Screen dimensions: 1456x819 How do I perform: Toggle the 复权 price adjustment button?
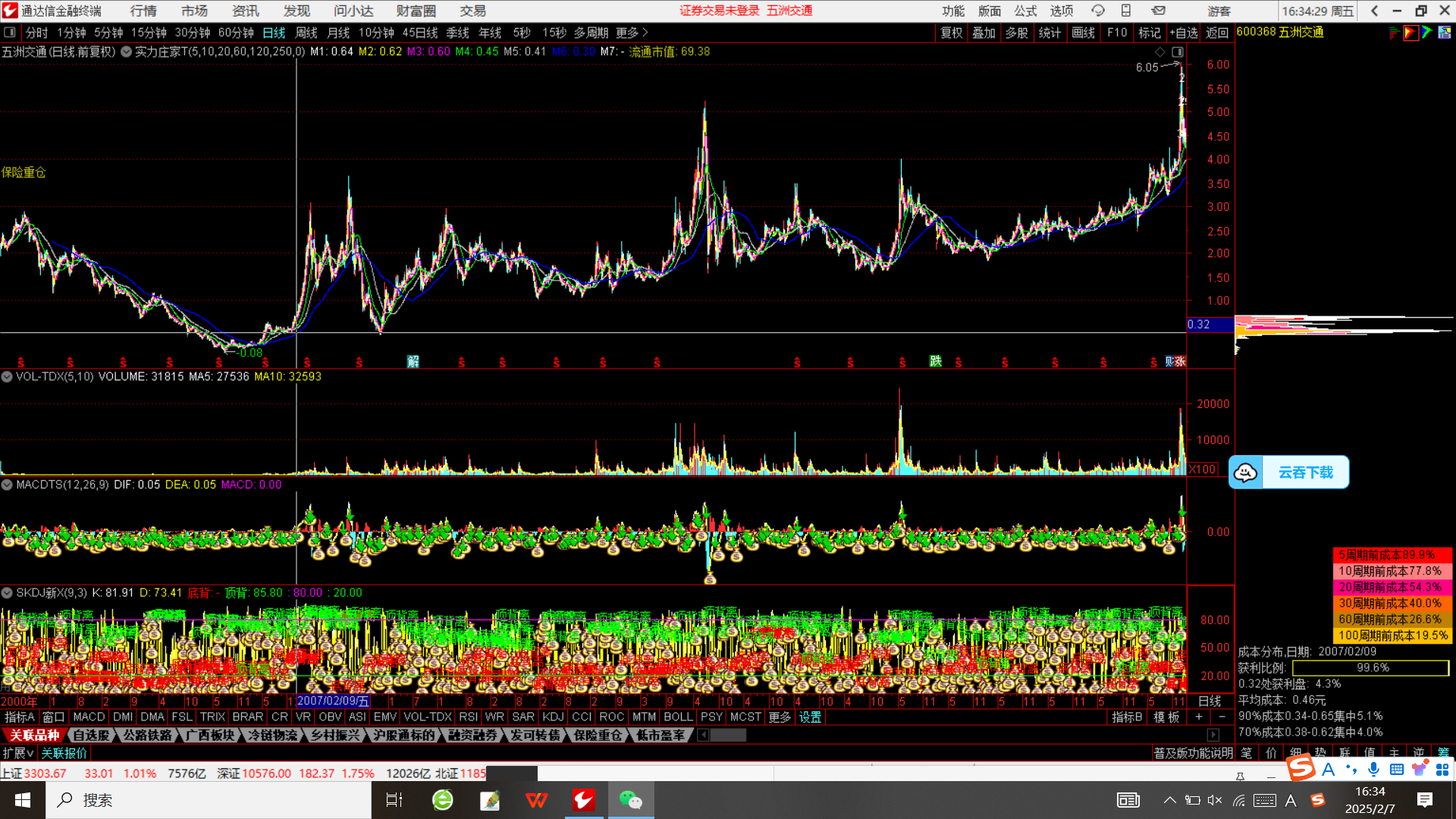click(x=951, y=33)
